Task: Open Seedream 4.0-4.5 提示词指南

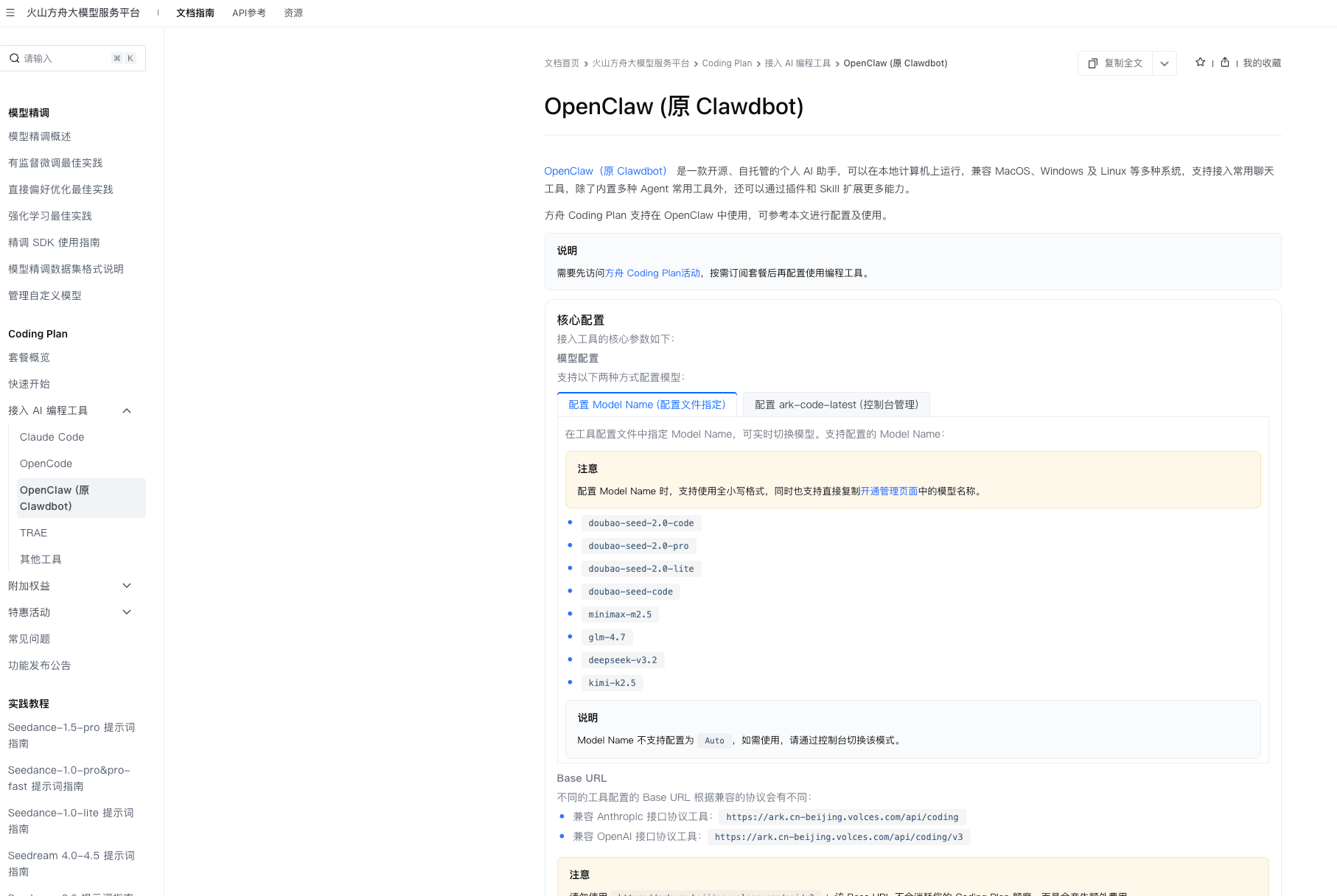Action: coord(71,864)
